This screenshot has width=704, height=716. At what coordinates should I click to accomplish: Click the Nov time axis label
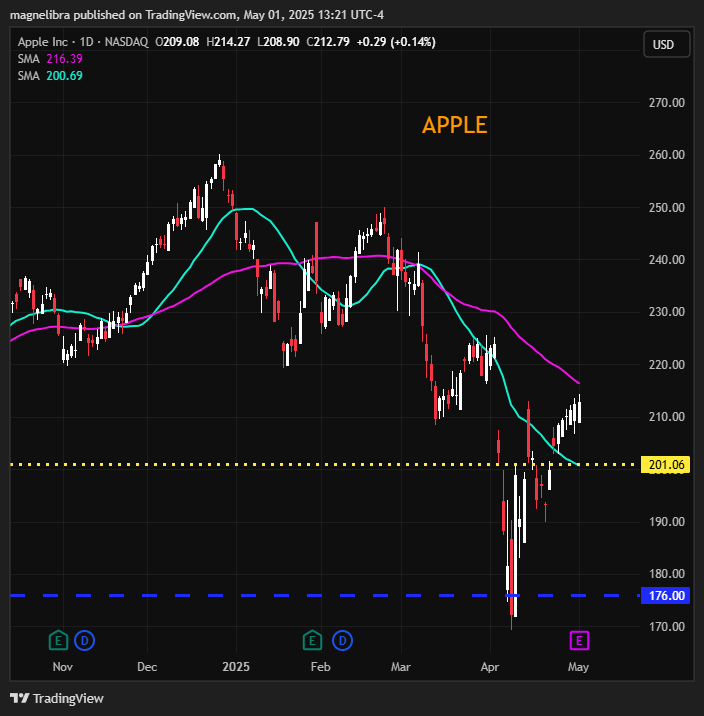pyautogui.click(x=63, y=667)
